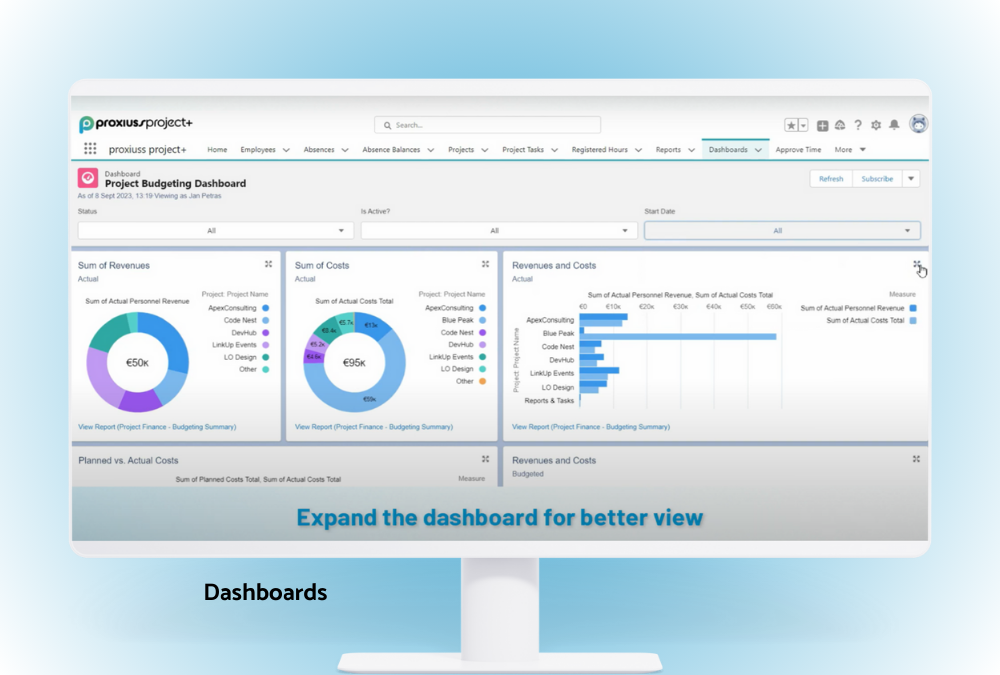Open the notifications bell

[x=894, y=125]
